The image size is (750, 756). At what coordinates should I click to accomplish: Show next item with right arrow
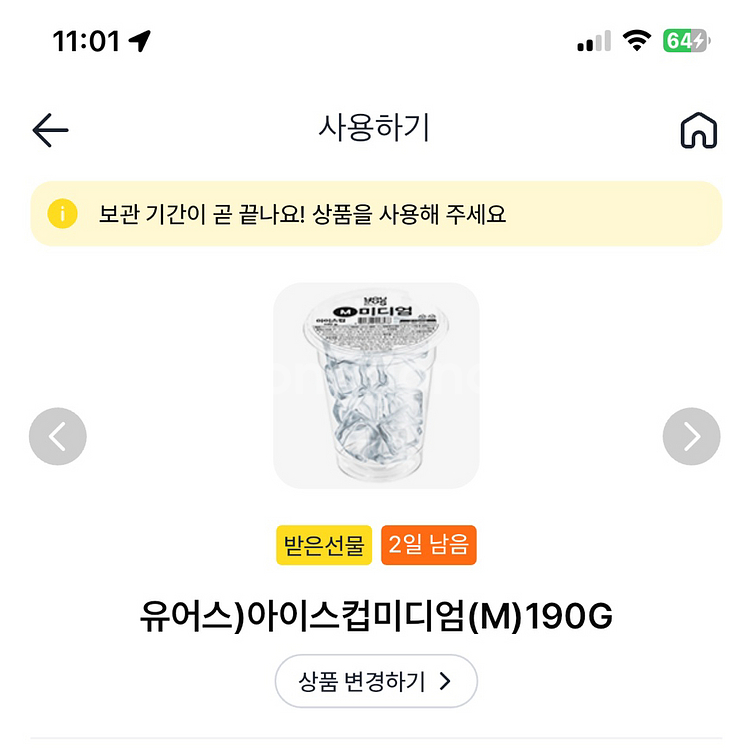point(691,436)
